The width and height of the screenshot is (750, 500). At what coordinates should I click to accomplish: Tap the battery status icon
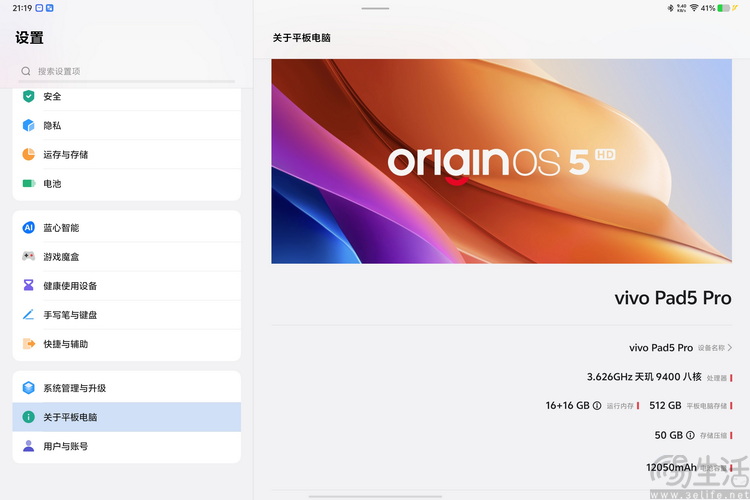point(724,8)
